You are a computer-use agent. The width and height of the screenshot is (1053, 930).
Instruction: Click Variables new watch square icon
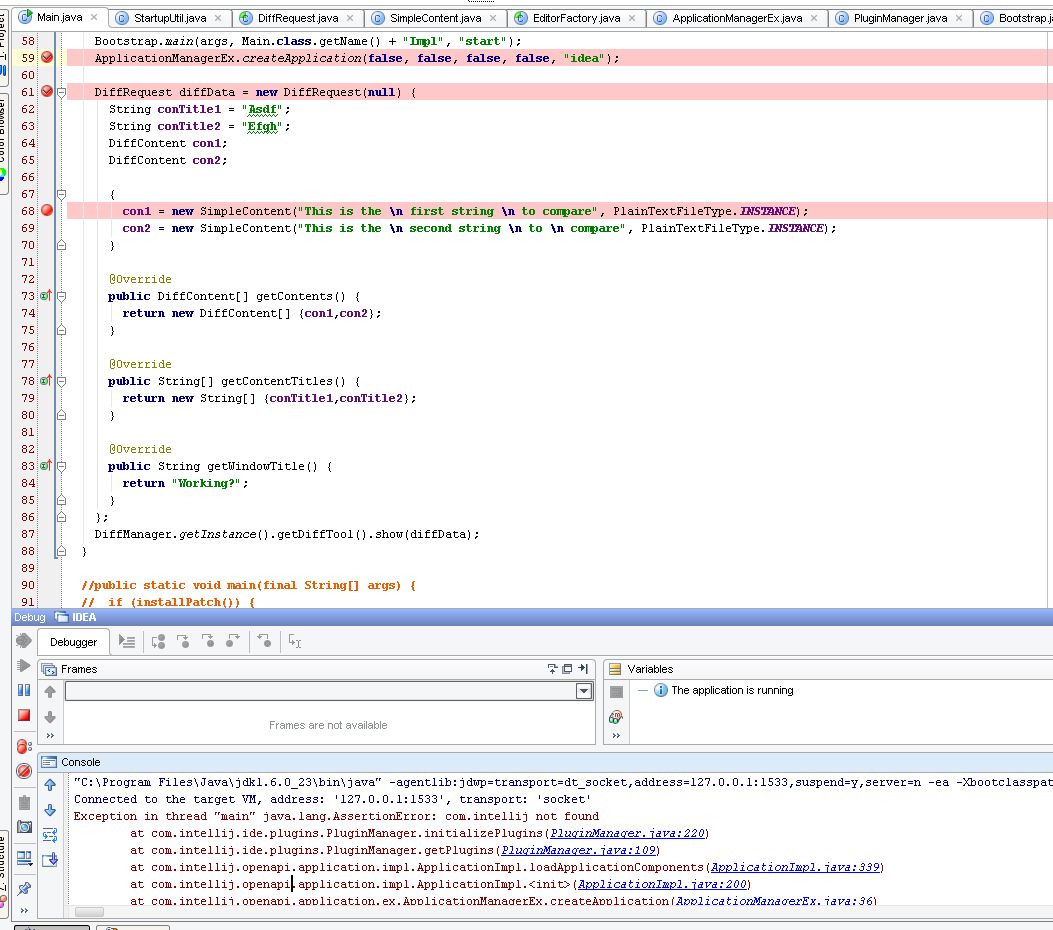tap(616, 692)
